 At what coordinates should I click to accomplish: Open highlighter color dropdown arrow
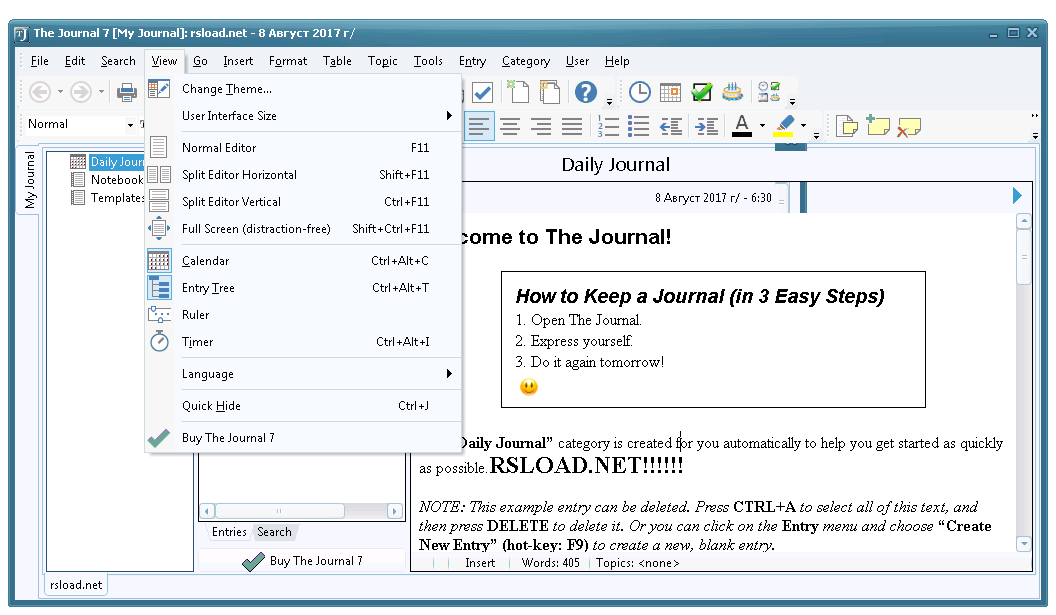click(x=803, y=126)
